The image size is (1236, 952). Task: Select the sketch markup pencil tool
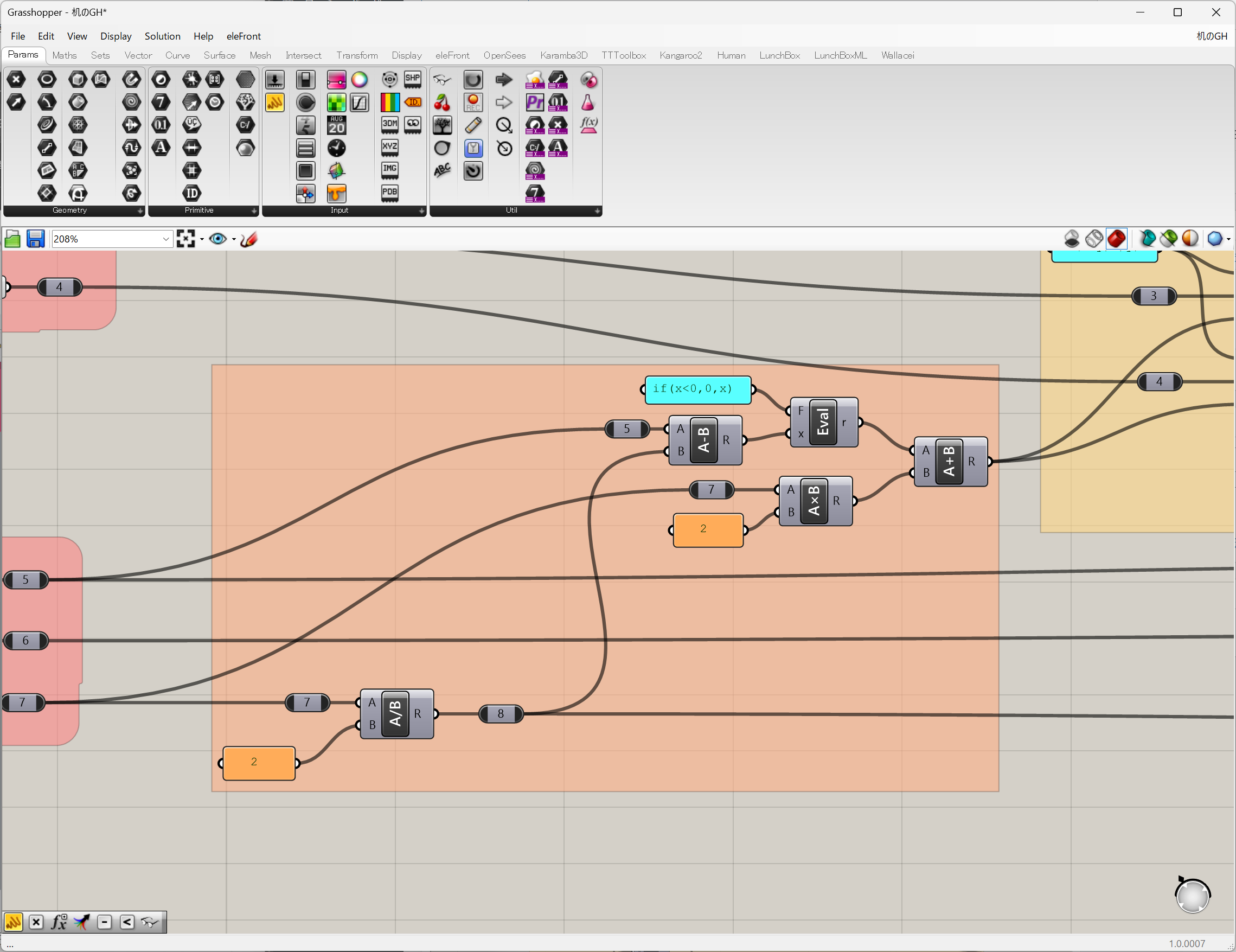248,239
